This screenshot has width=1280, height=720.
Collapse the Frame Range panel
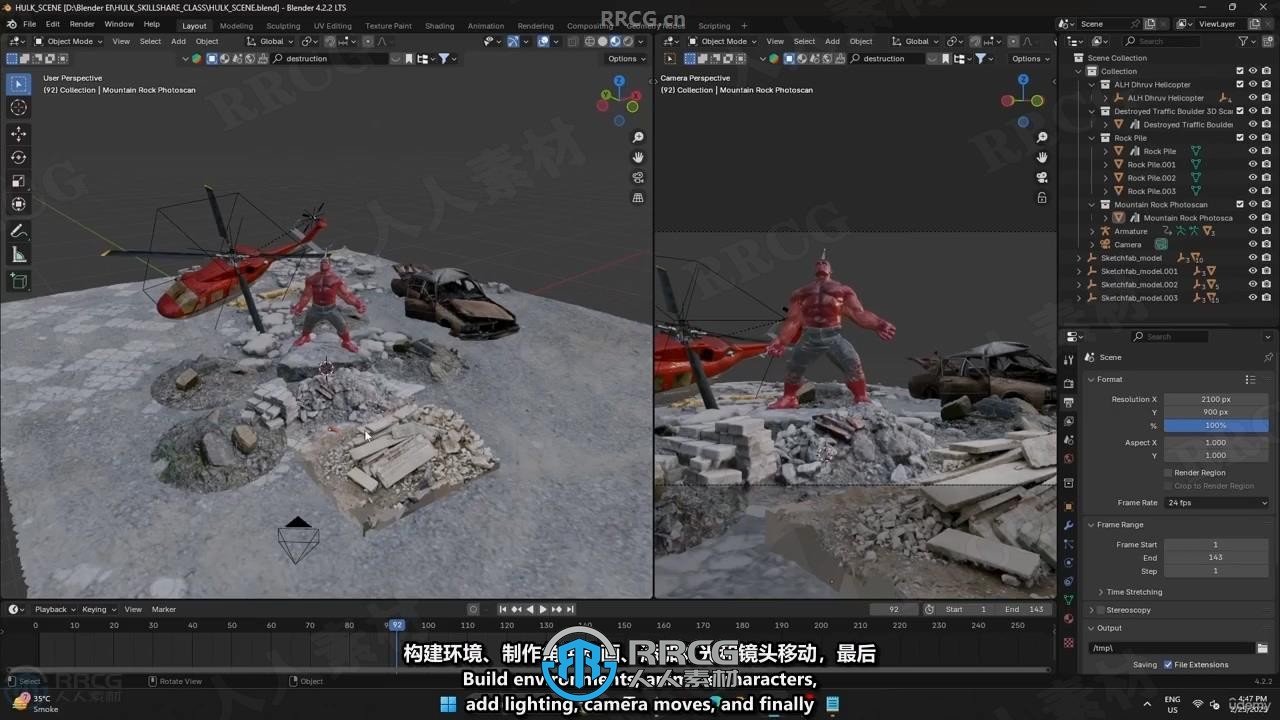point(1116,525)
